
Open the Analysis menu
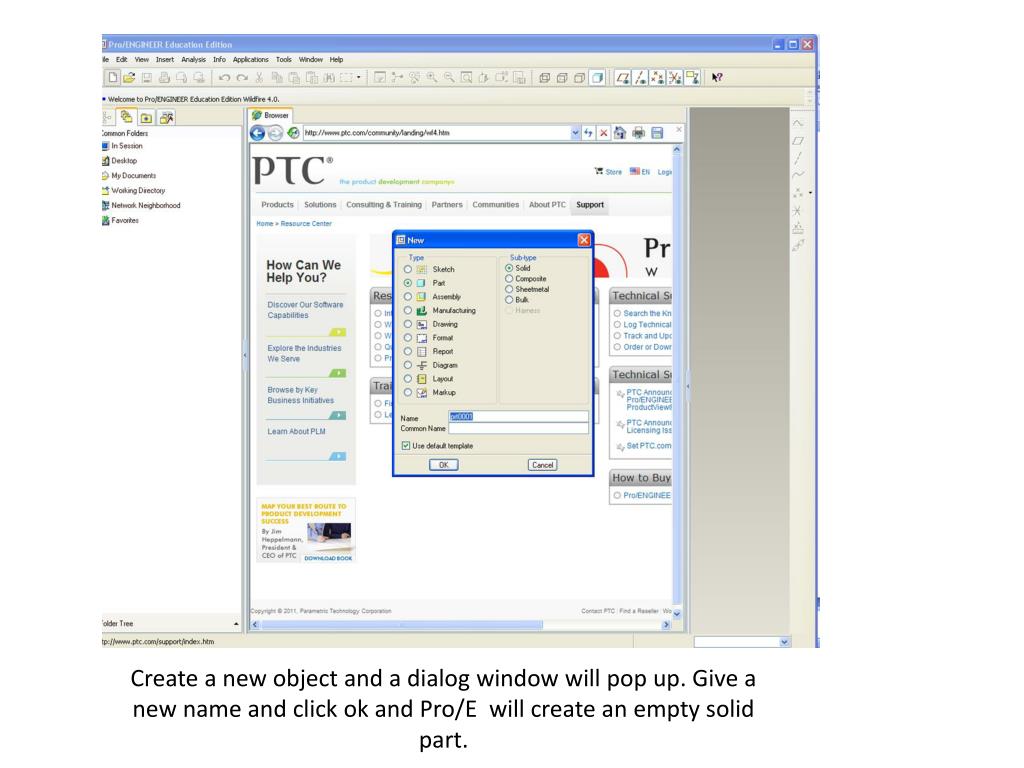[x=193, y=59]
